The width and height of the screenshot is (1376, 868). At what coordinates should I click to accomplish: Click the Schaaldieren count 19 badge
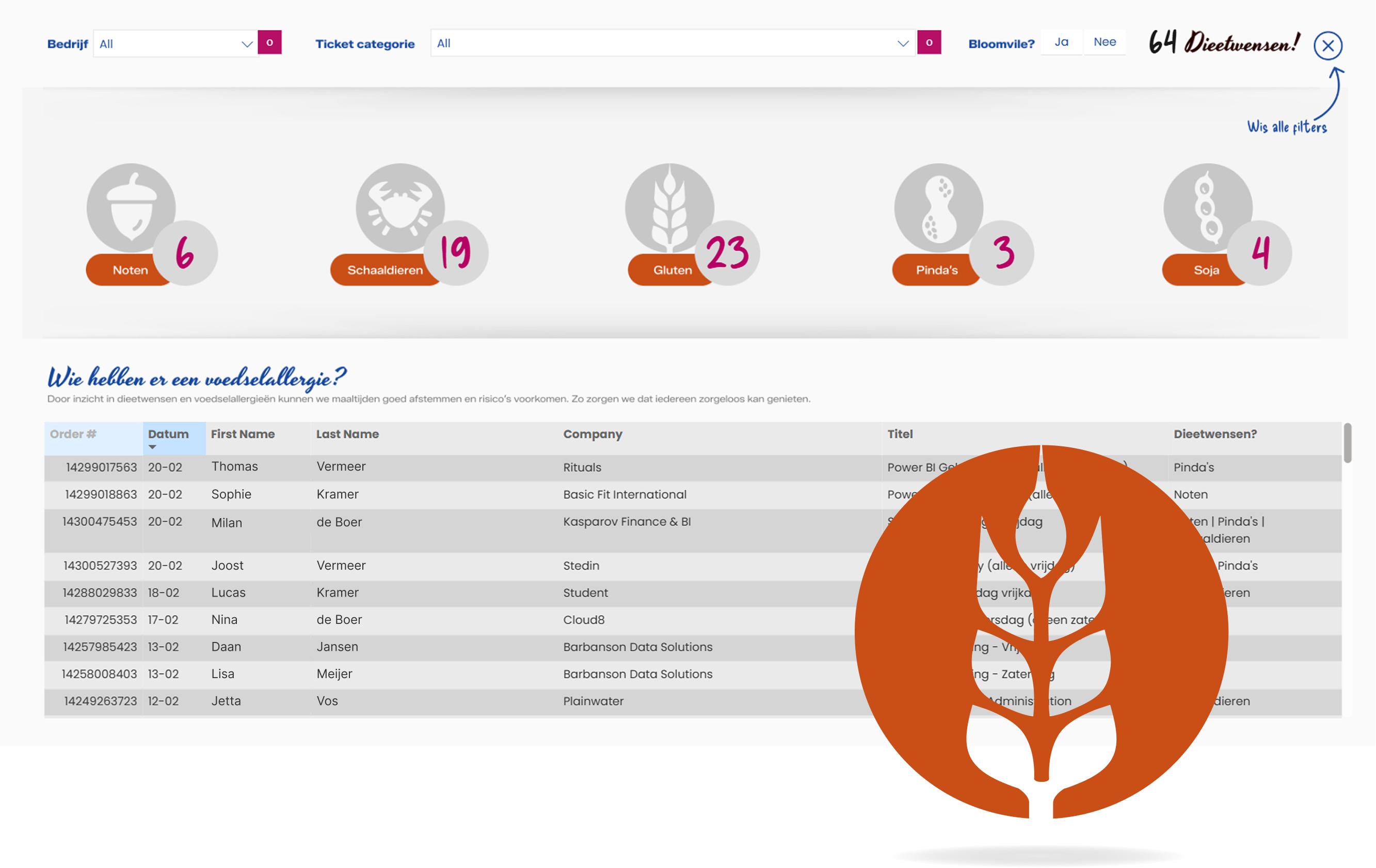point(455,252)
